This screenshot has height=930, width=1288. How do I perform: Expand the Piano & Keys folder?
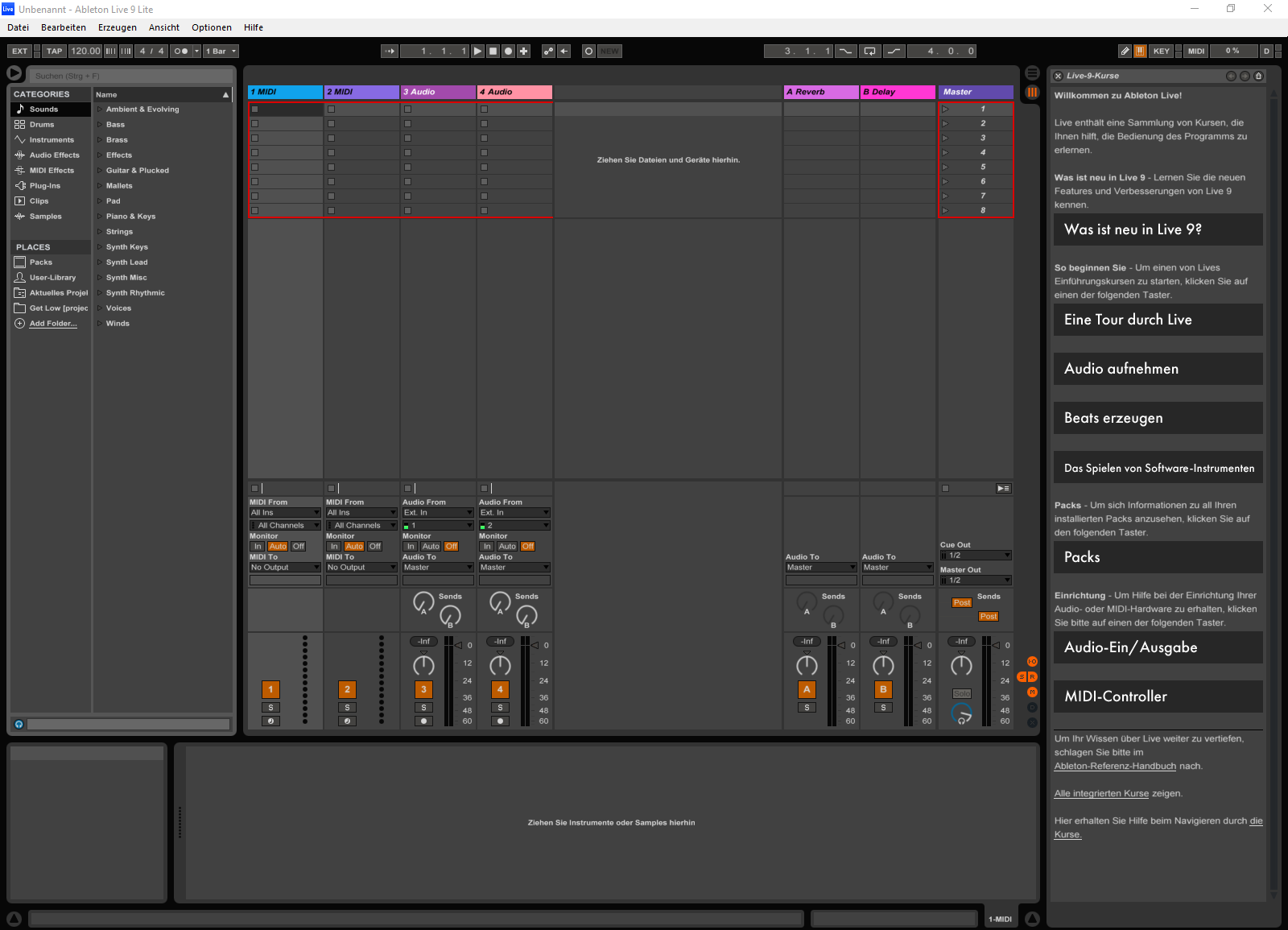coord(100,216)
